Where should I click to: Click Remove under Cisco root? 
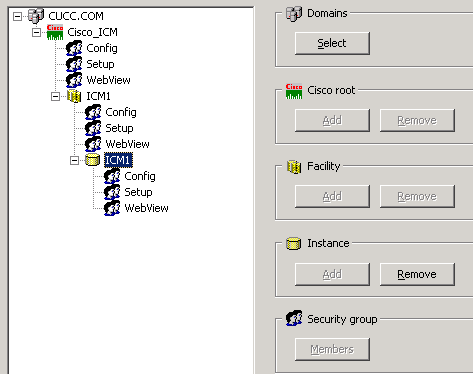tap(417, 120)
